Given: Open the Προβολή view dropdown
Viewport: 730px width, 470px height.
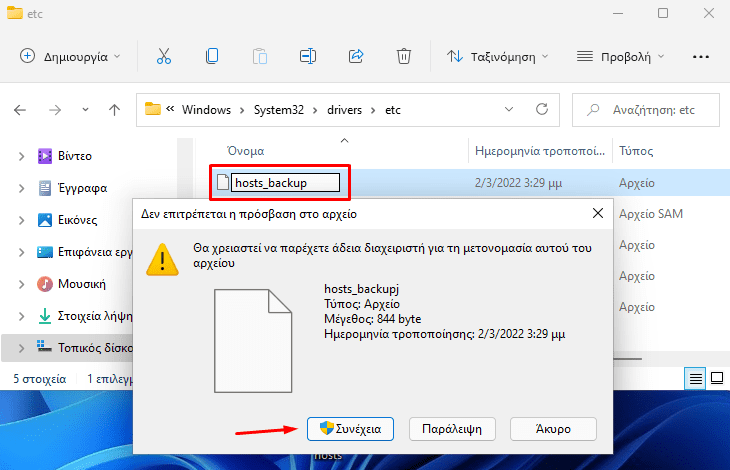Looking at the screenshot, I should point(621,57).
